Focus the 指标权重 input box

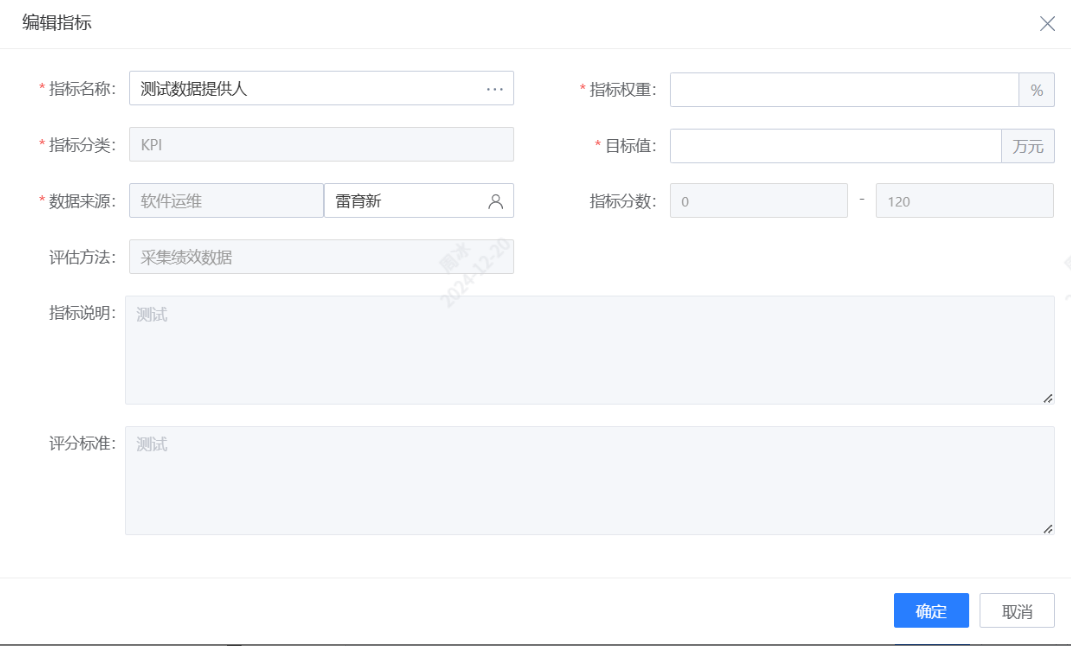pyautogui.click(x=844, y=90)
